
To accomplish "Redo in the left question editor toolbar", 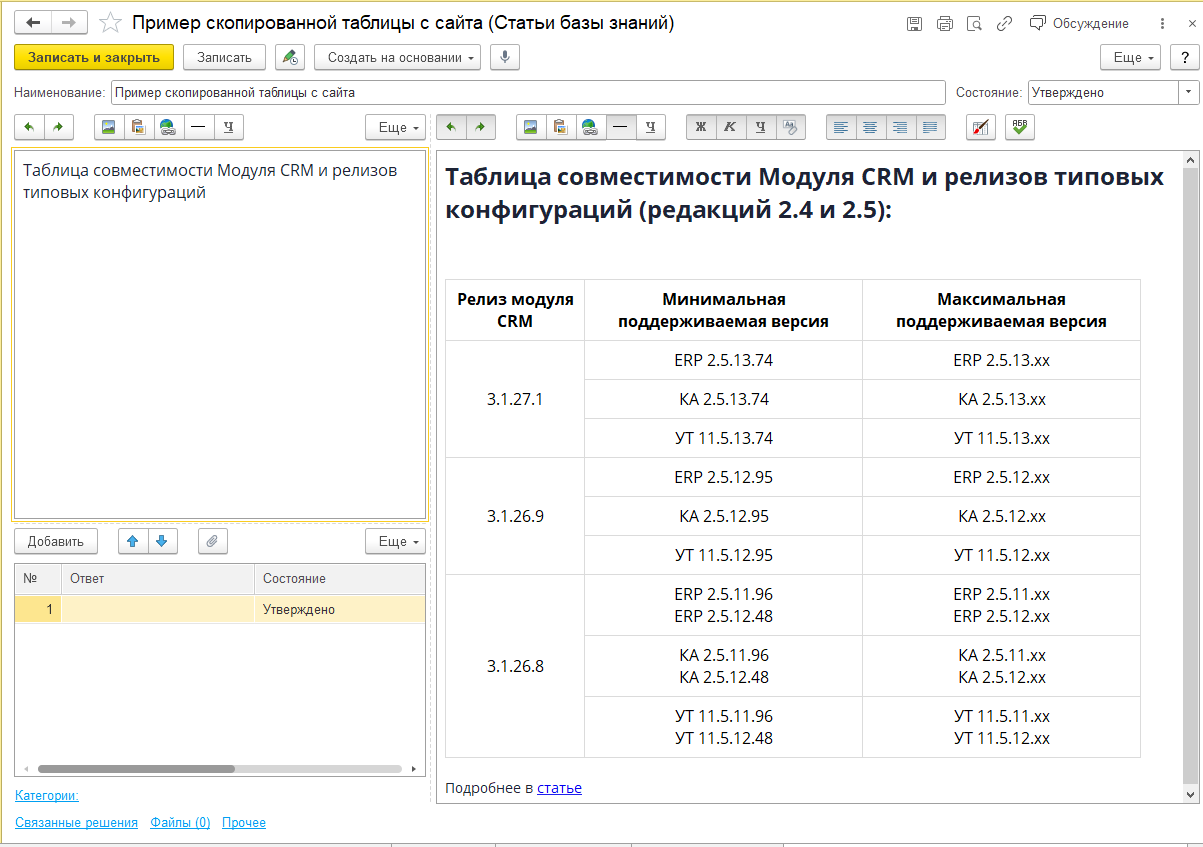I will pos(59,127).
